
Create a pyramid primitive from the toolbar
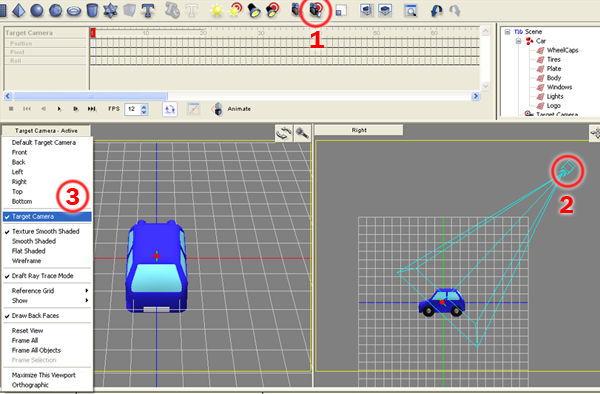click(x=18, y=10)
